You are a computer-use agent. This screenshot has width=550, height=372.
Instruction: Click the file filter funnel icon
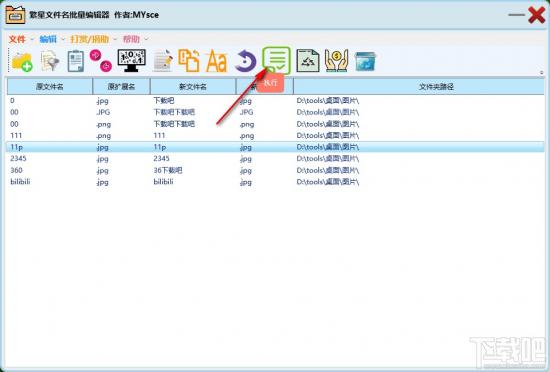[x=50, y=61]
